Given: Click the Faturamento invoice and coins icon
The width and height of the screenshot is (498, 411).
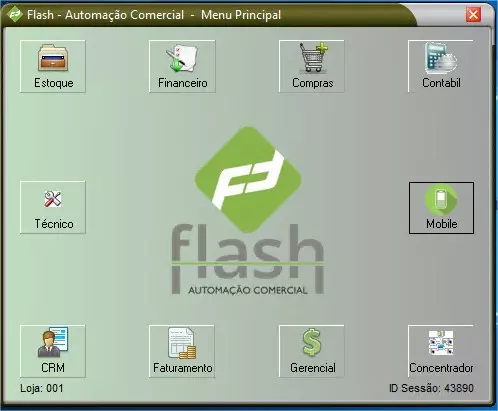Looking at the screenshot, I should pos(182,343).
